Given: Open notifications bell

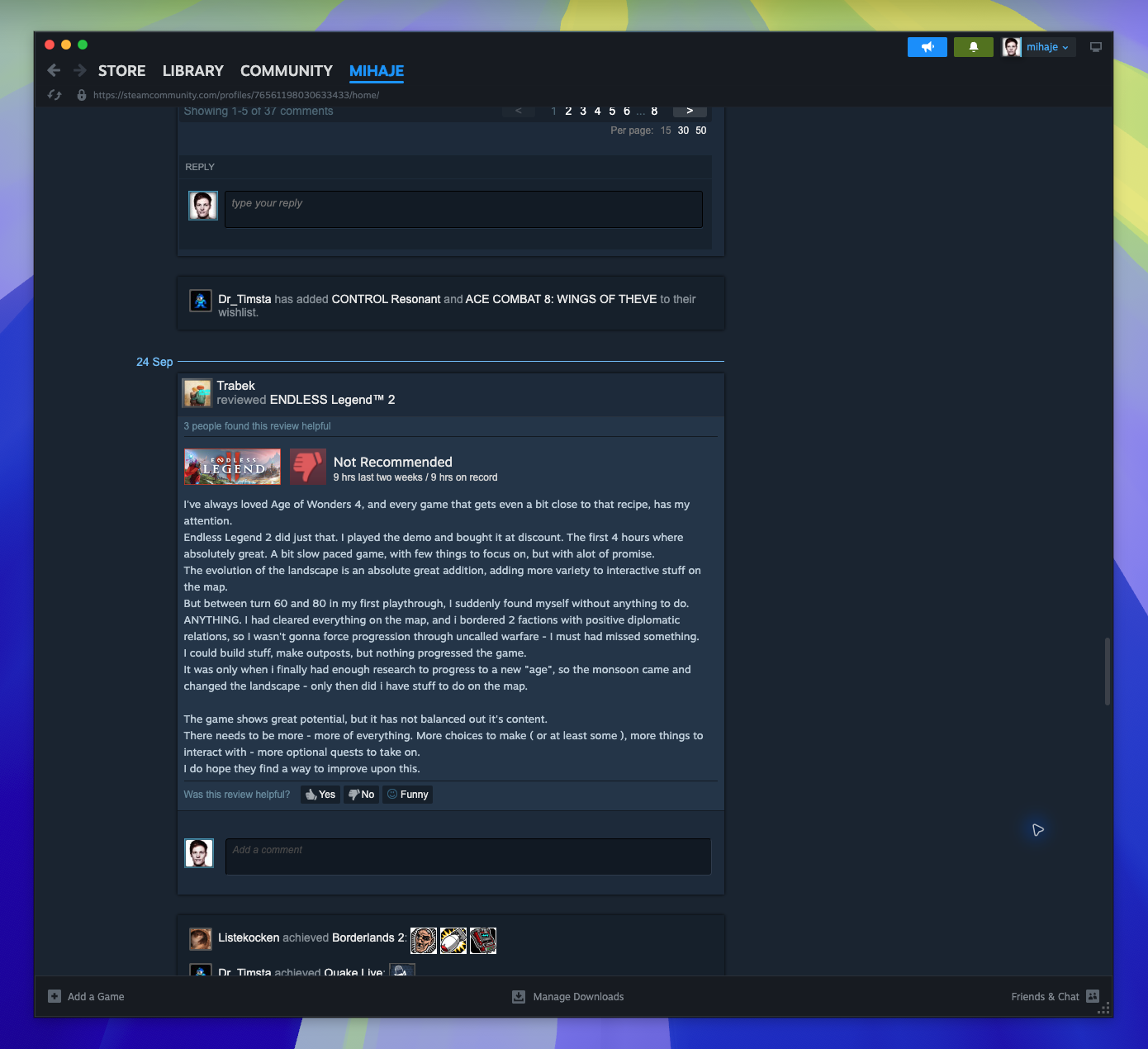Looking at the screenshot, I should pyautogui.click(x=974, y=47).
